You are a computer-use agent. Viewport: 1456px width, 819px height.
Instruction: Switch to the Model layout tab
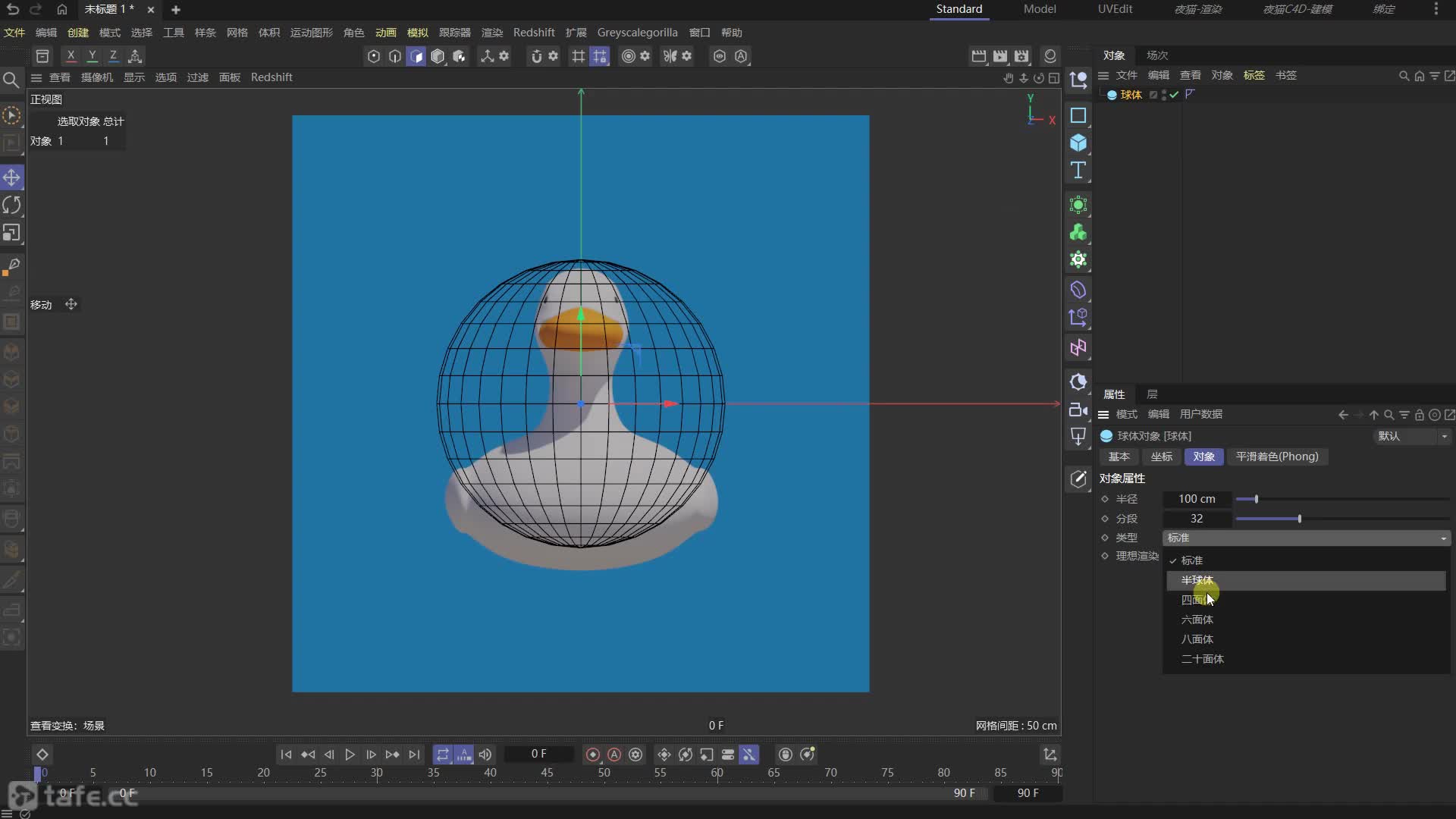tap(1039, 9)
